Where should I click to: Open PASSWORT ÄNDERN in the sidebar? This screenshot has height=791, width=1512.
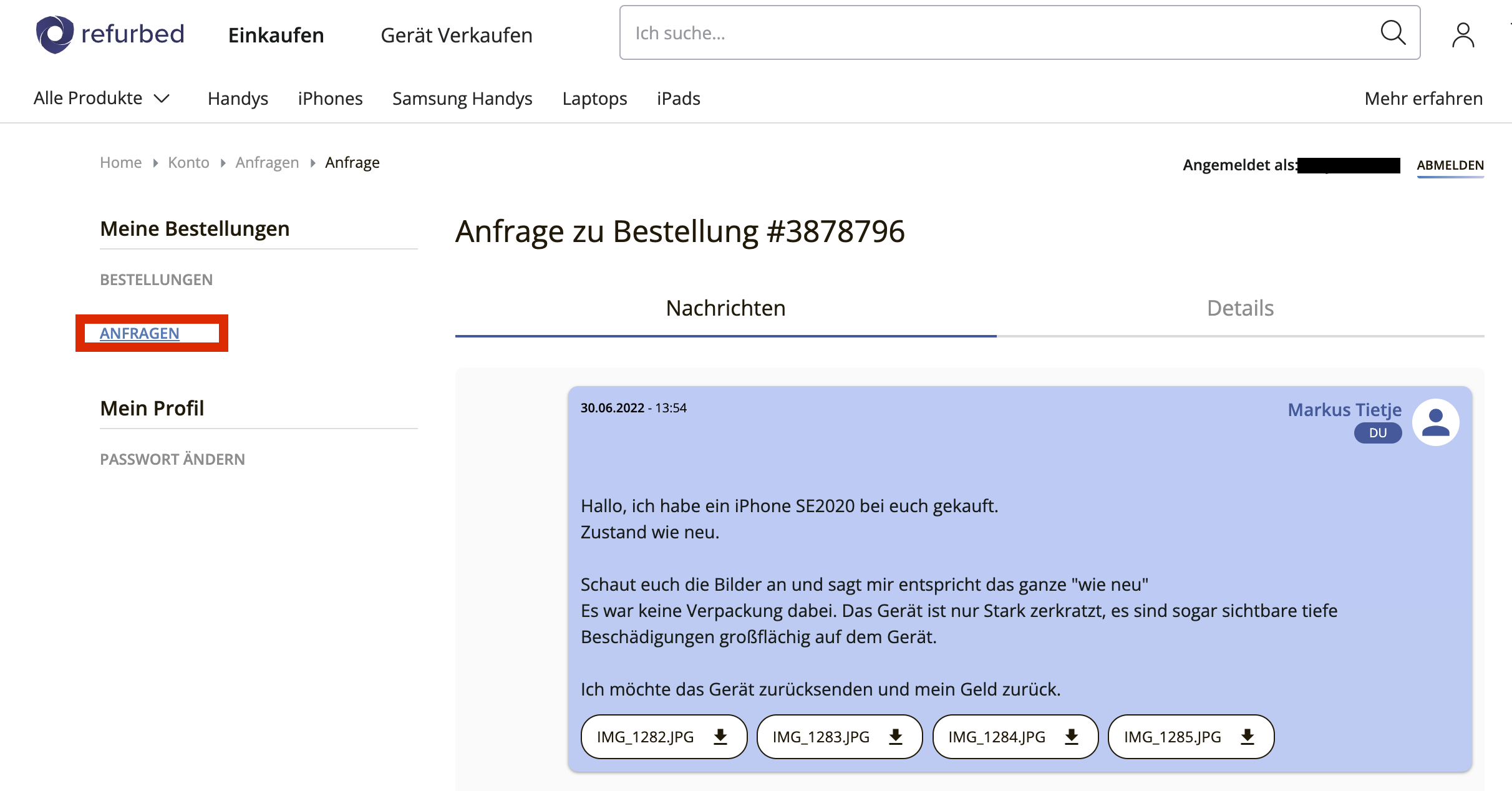(173, 460)
